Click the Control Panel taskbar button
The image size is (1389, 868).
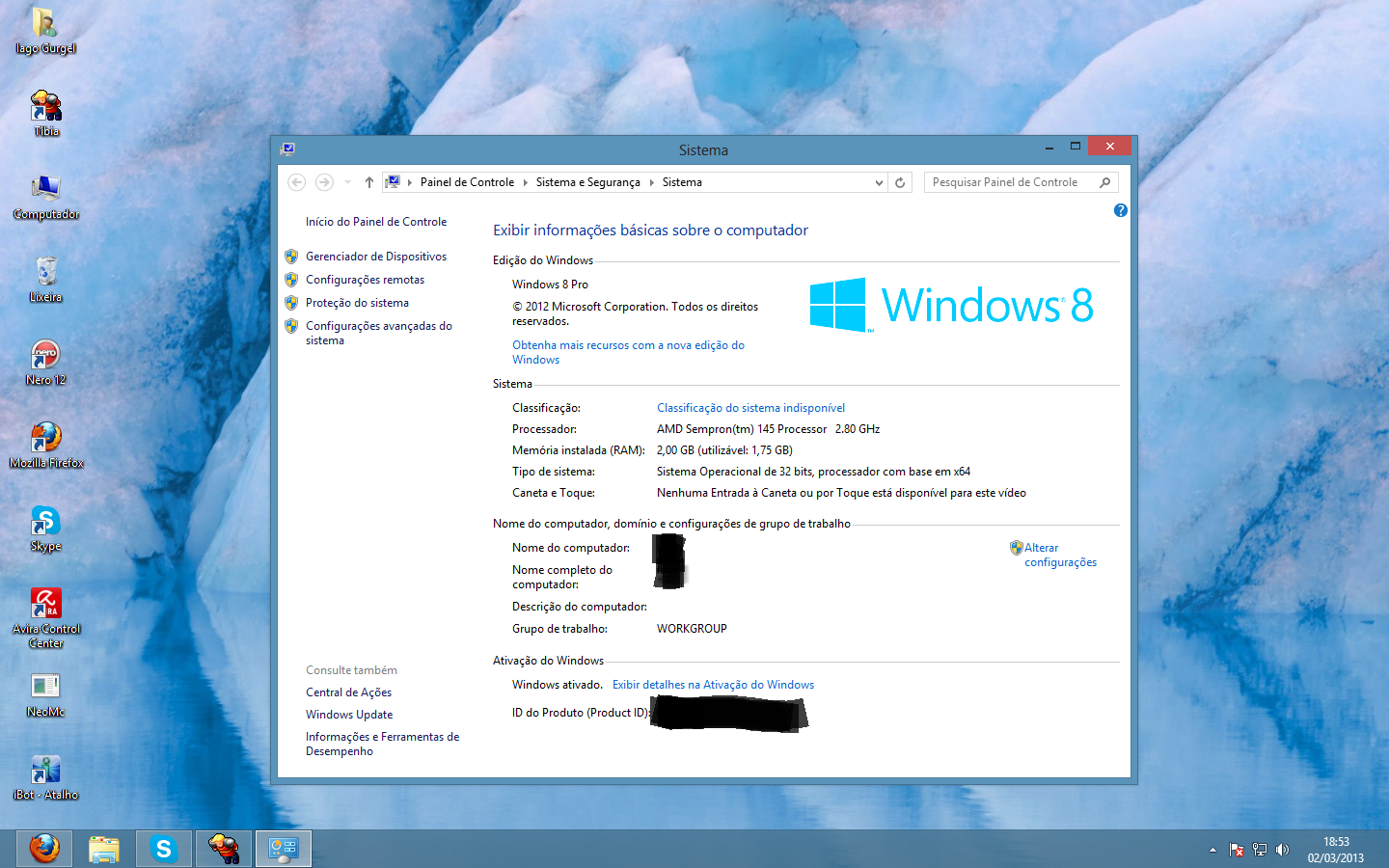[284, 849]
